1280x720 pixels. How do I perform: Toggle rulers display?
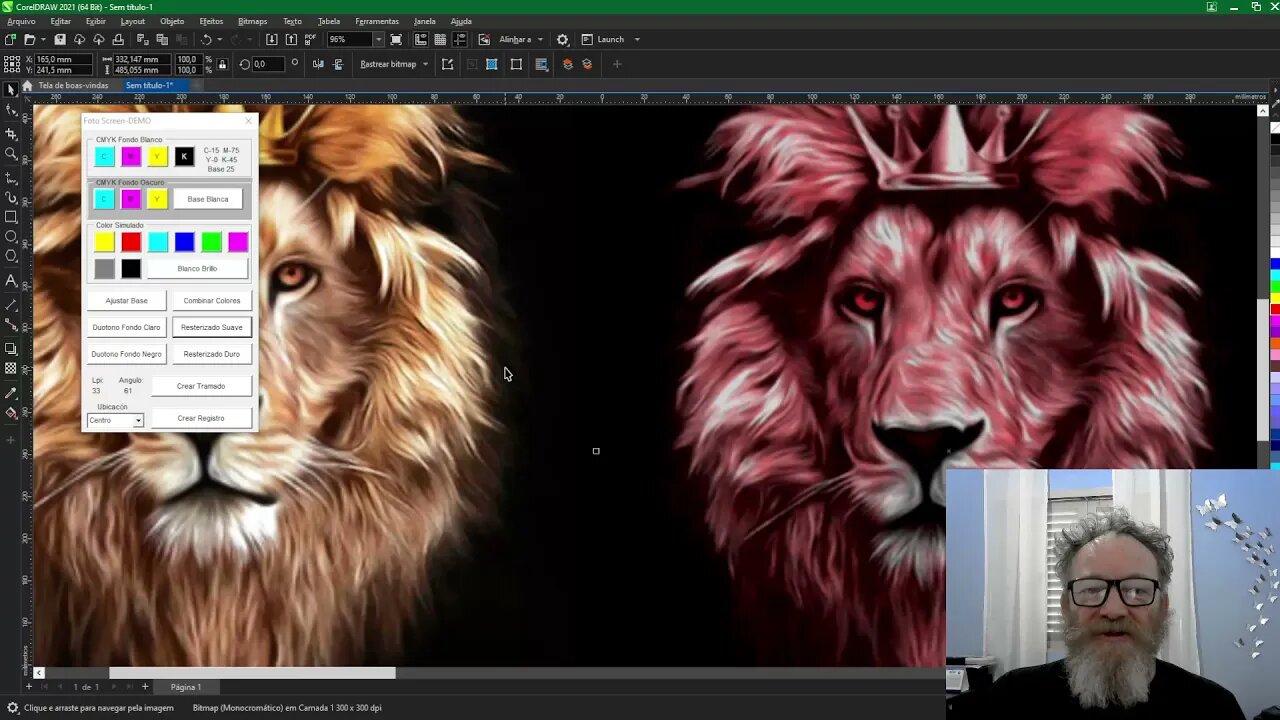pyautogui.click(x=421, y=40)
